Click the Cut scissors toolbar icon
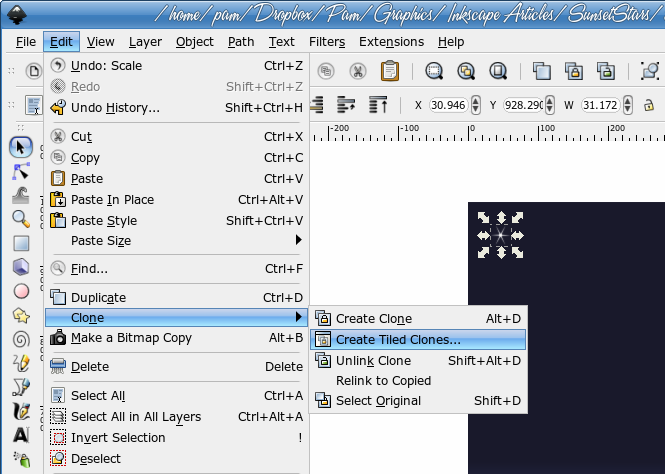This screenshot has height=474, width=665. click(358, 71)
